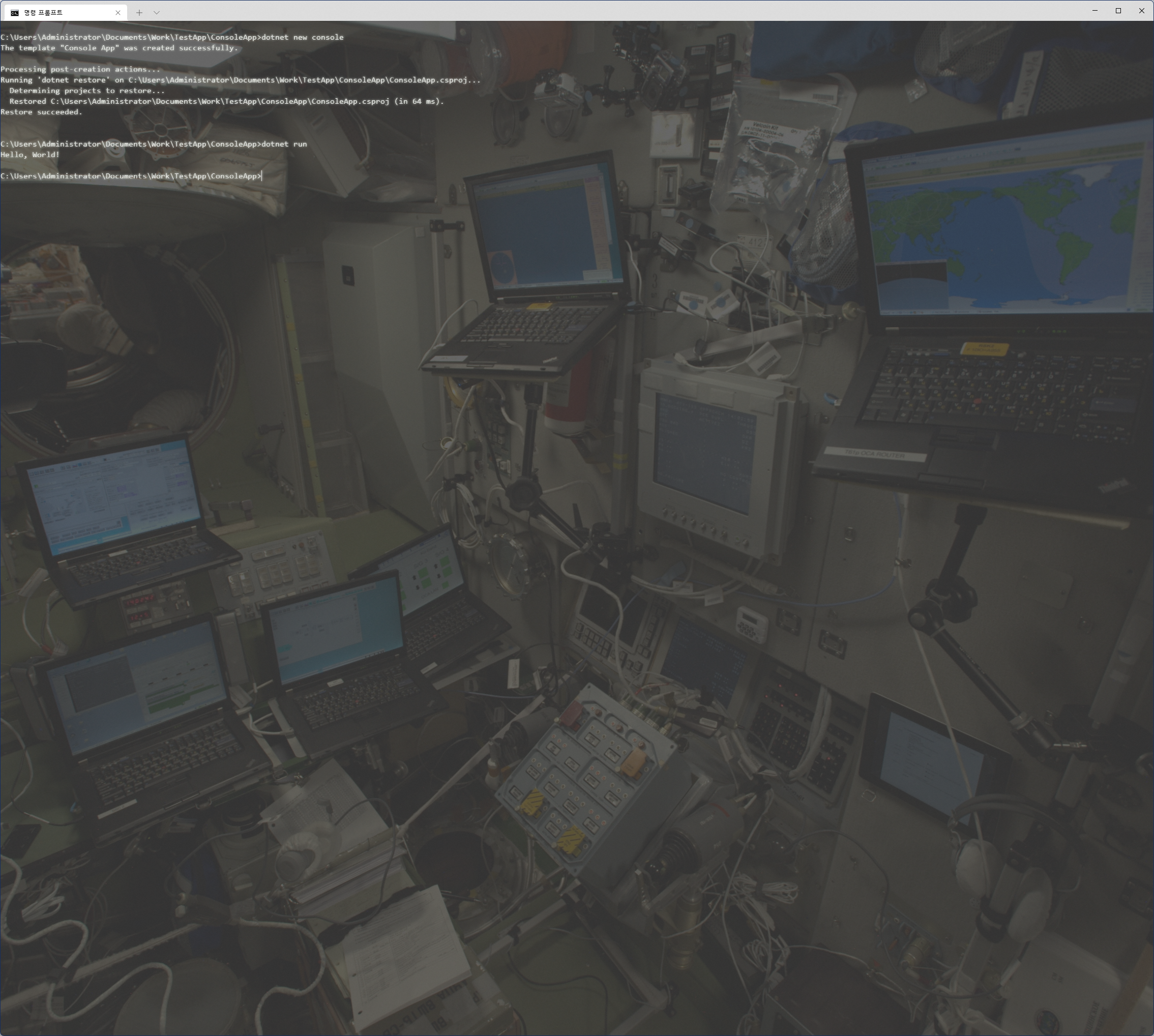Image resolution: width=1154 pixels, height=1036 pixels.
Task: Select the 명령 프롬프트 tab title
Action: click(x=43, y=13)
